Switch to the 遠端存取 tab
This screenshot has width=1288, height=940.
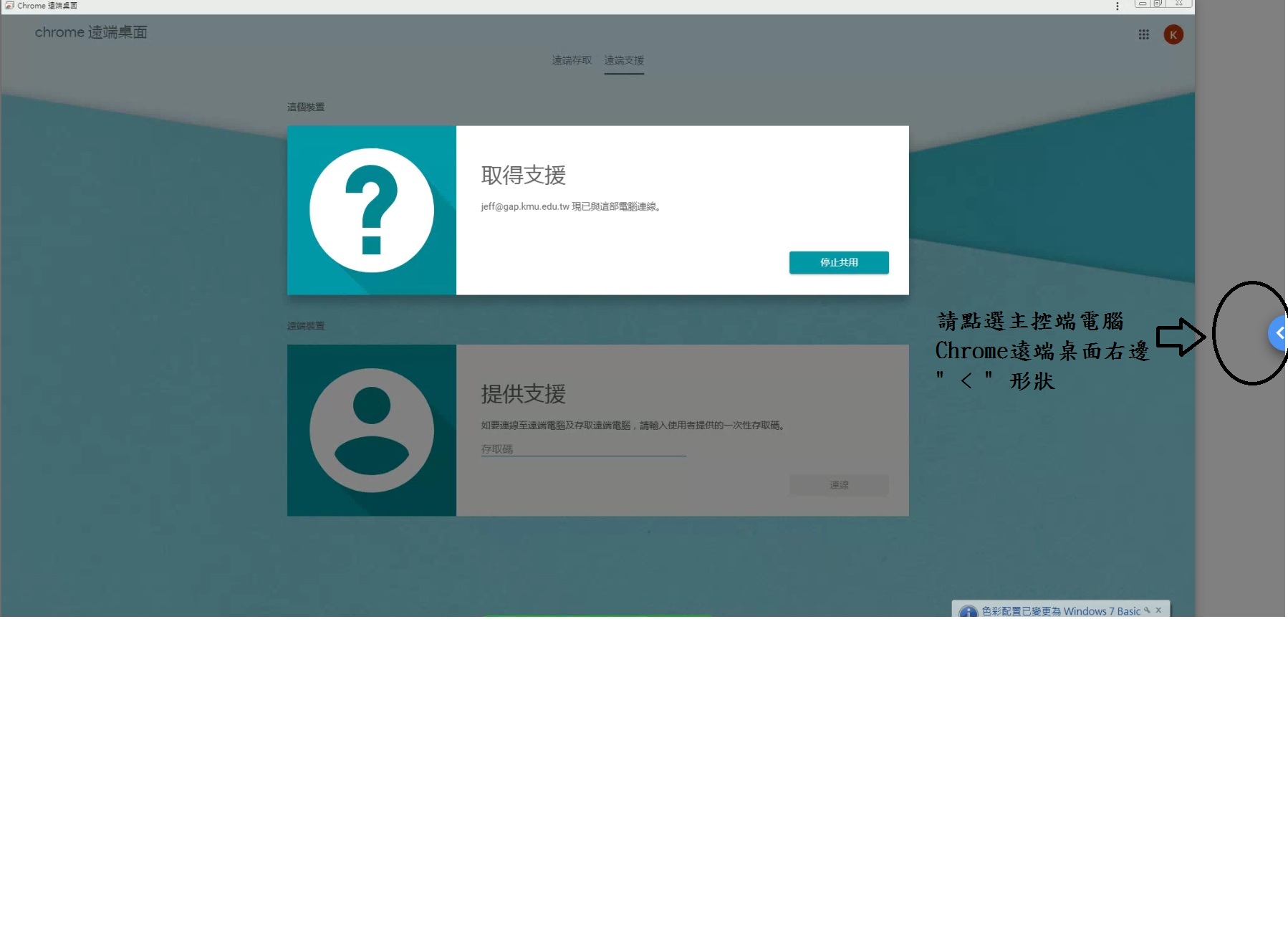tap(572, 60)
